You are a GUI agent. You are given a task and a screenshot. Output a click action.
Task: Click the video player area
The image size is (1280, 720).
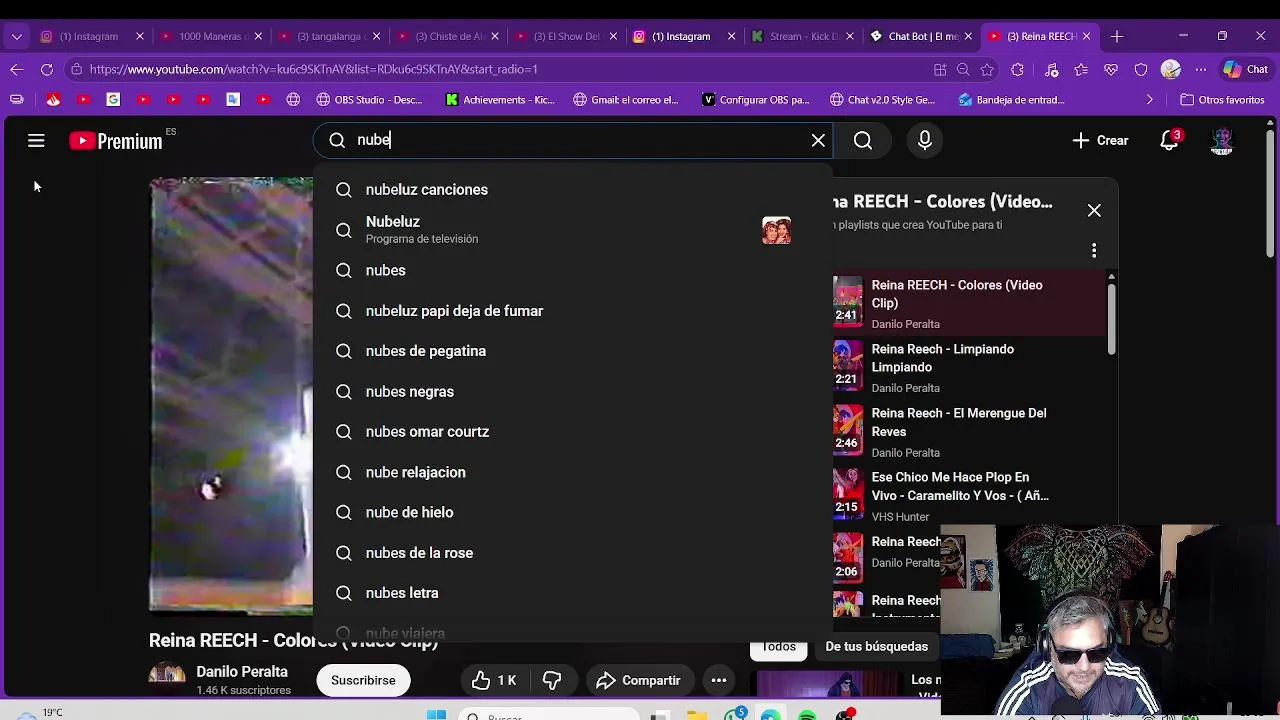(231, 395)
